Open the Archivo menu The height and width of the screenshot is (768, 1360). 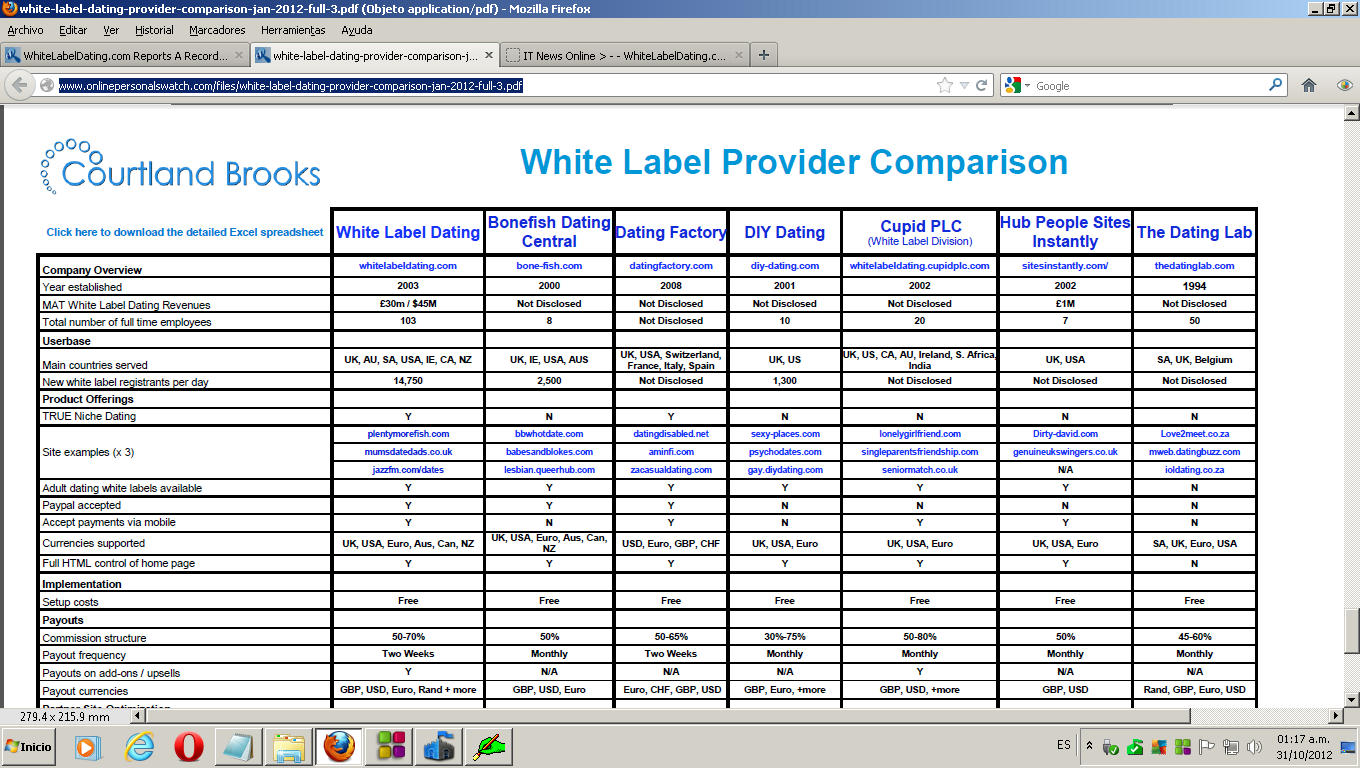25,30
